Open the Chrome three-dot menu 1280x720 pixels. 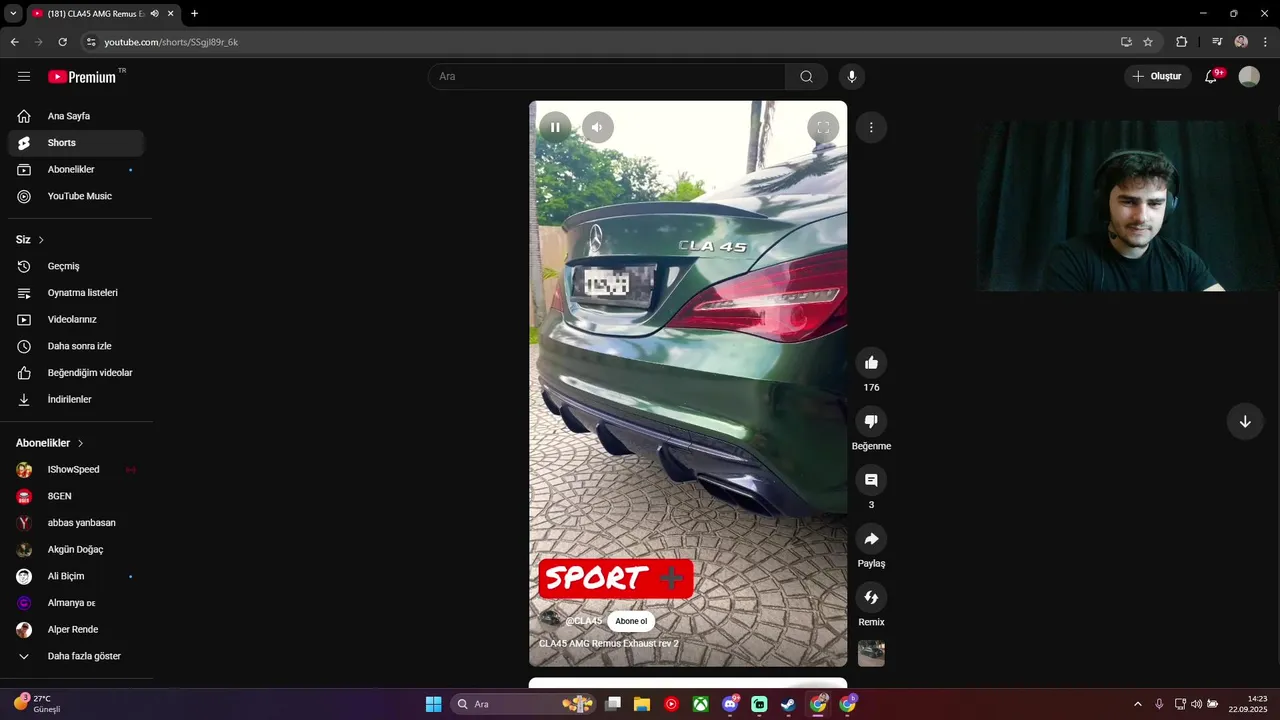coord(1266,42)
